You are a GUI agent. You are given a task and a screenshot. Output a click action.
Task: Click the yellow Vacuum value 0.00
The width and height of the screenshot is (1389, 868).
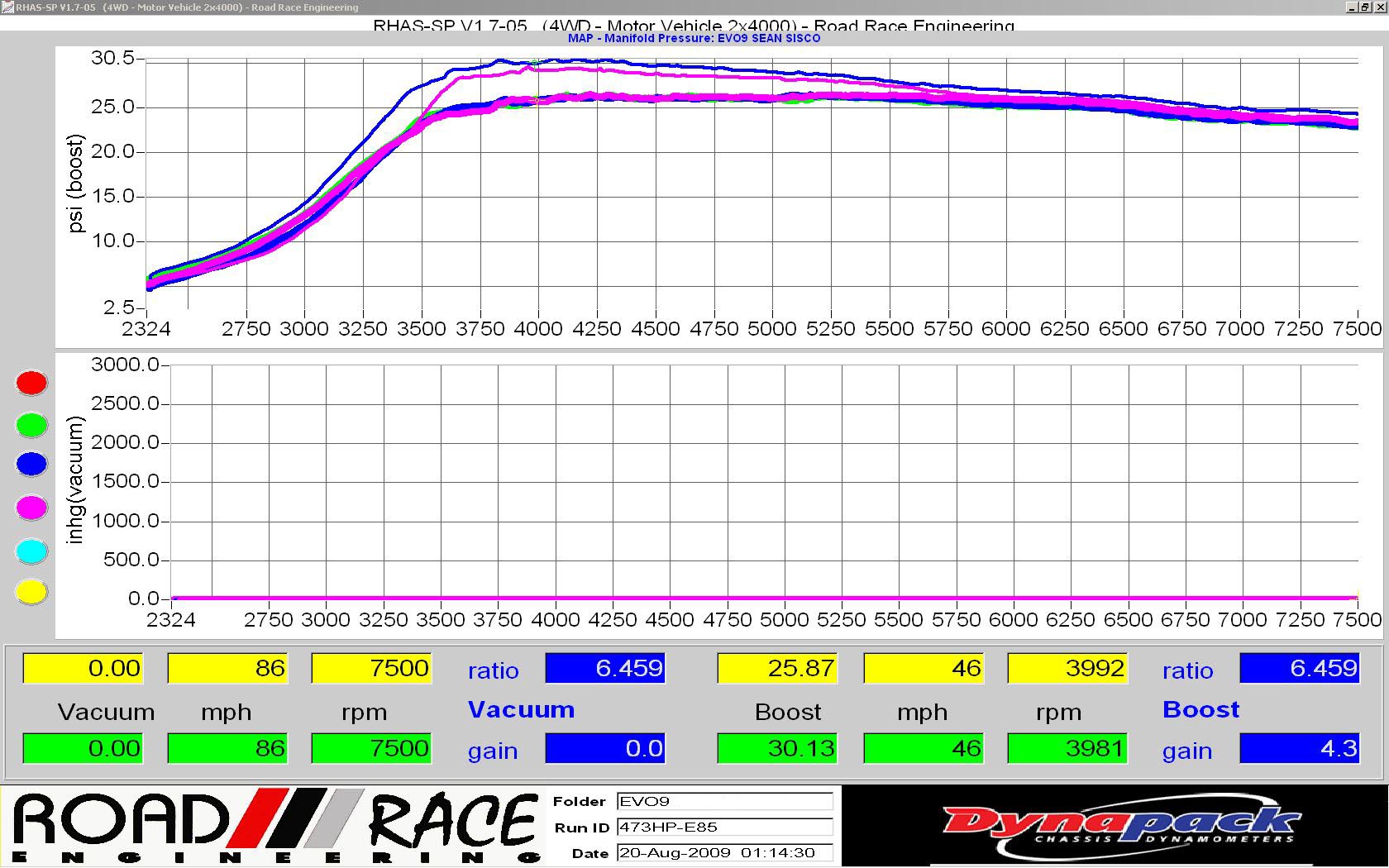(x=83, y=668)
